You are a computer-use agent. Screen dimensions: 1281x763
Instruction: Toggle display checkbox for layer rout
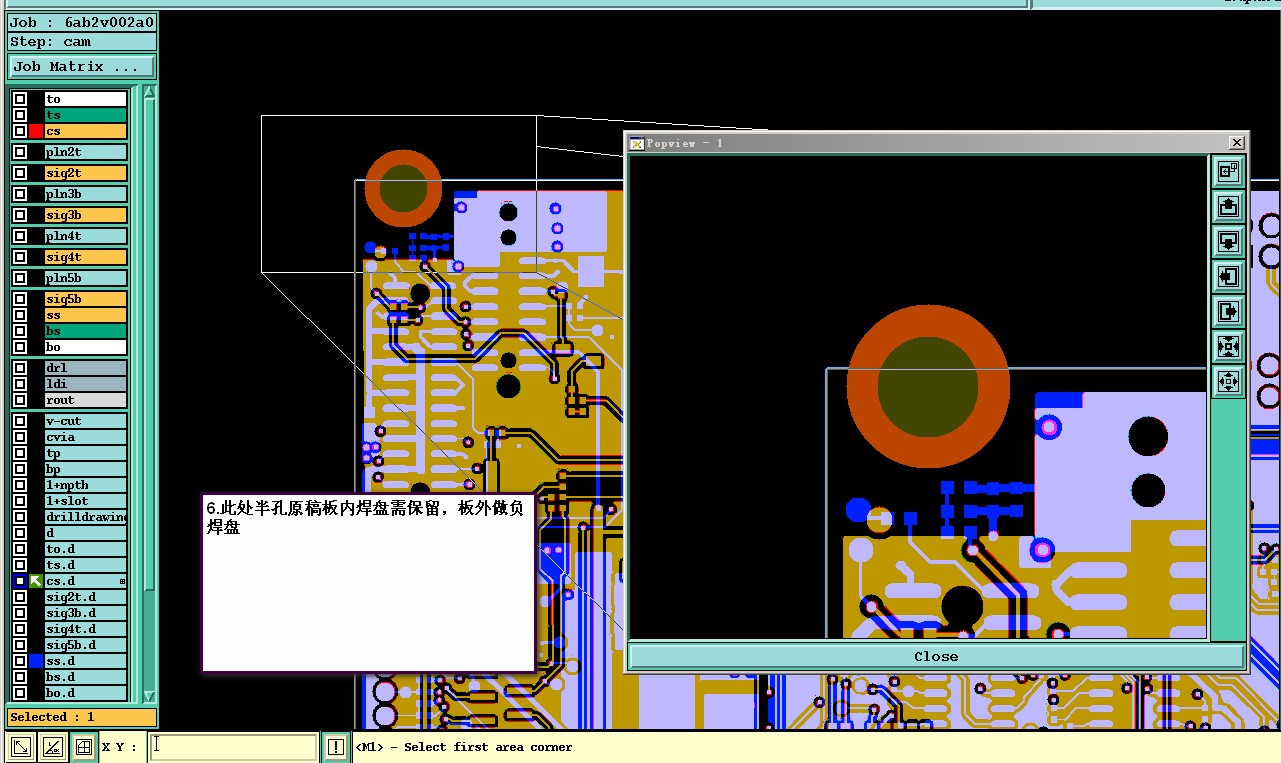click(20, 400)
